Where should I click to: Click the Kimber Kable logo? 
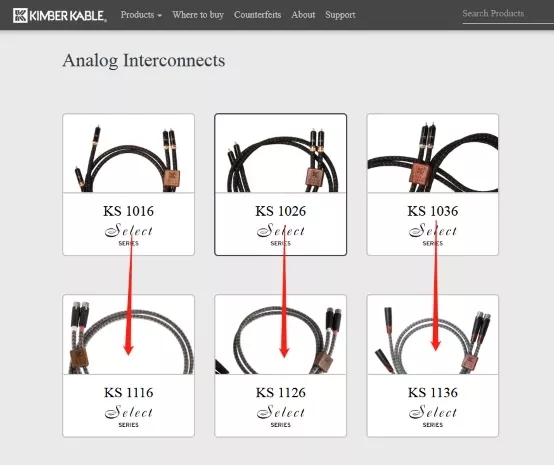[59, 16]
